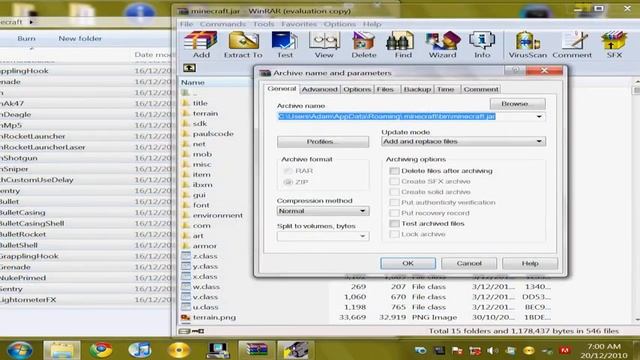
Task: Click the terrain.png file icon
Action: (186, 317)
